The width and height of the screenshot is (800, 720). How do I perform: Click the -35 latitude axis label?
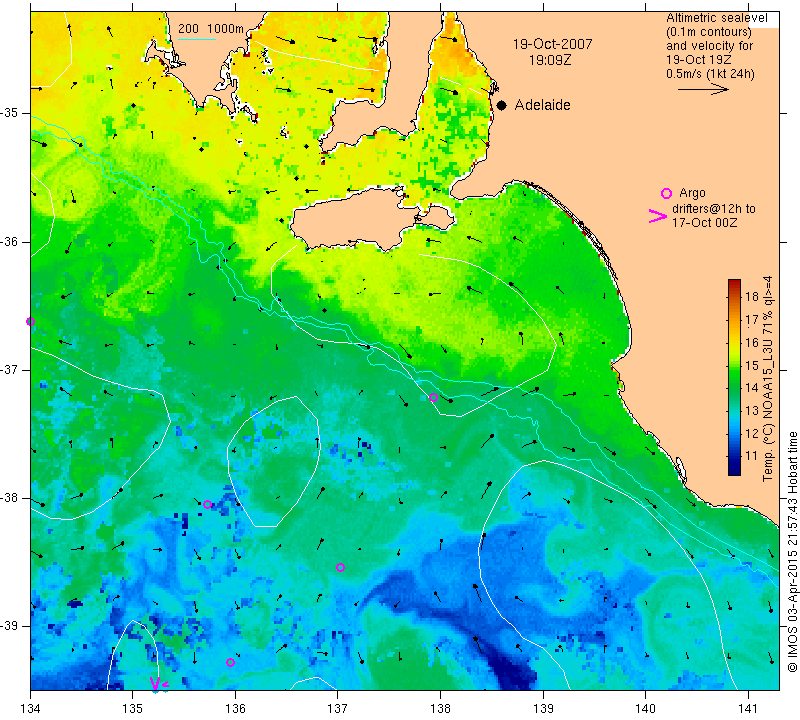(10, 113)
